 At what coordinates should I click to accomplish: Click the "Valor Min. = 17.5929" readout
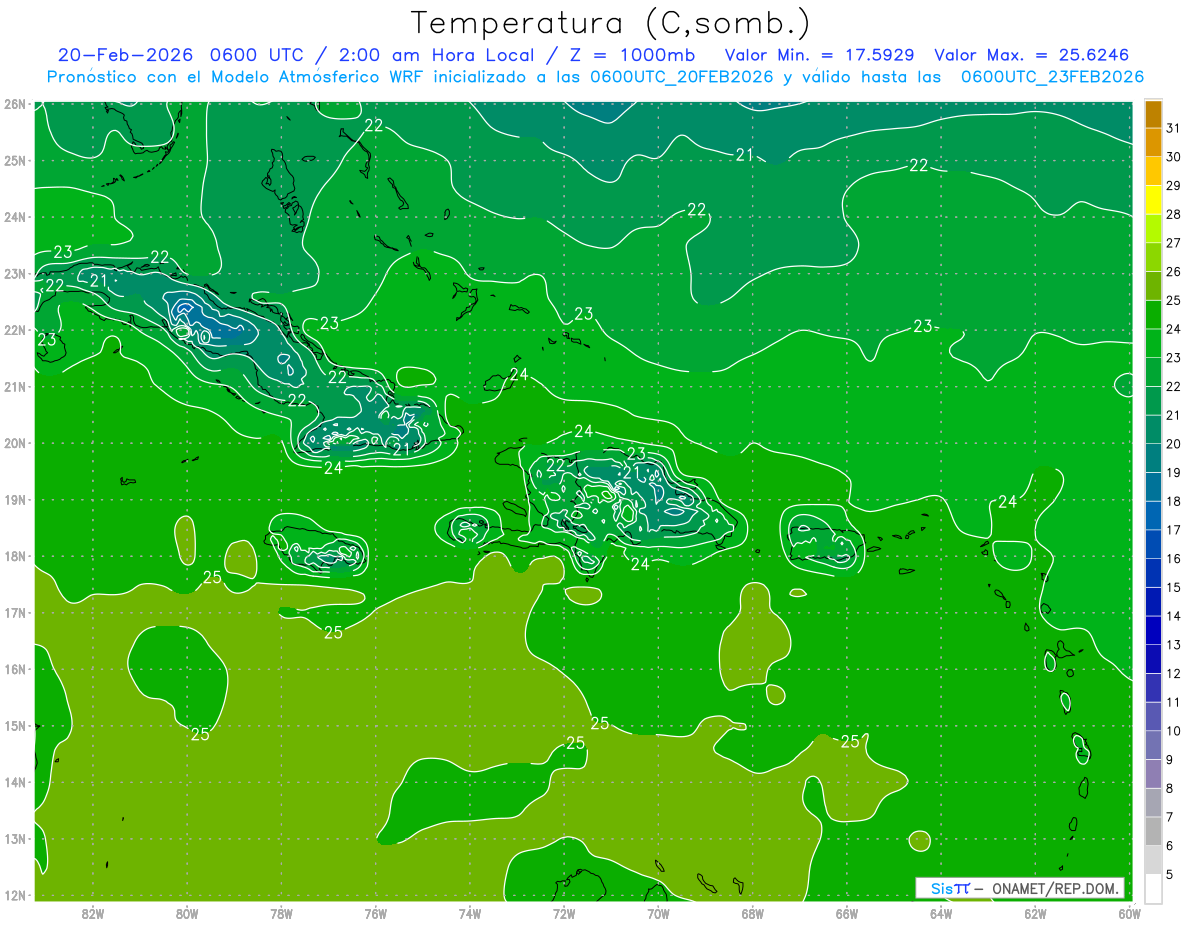point(821,55)
